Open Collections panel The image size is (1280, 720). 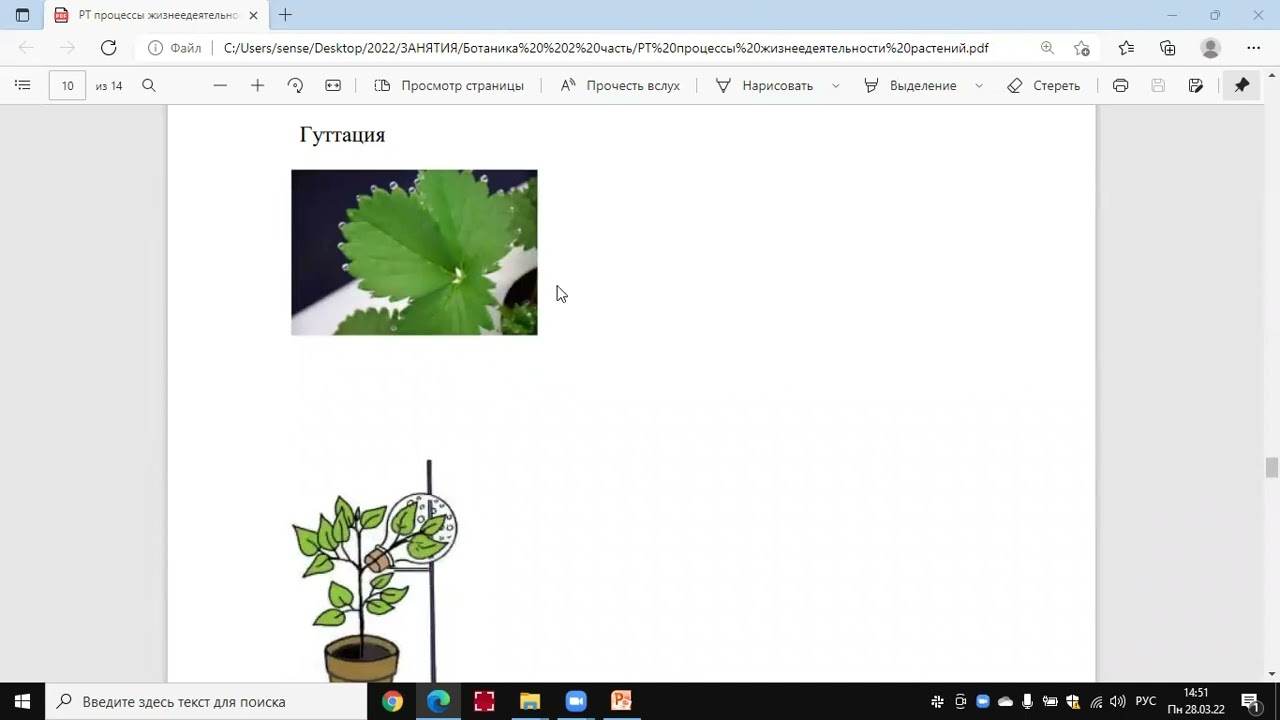[x=1168, y=48]
